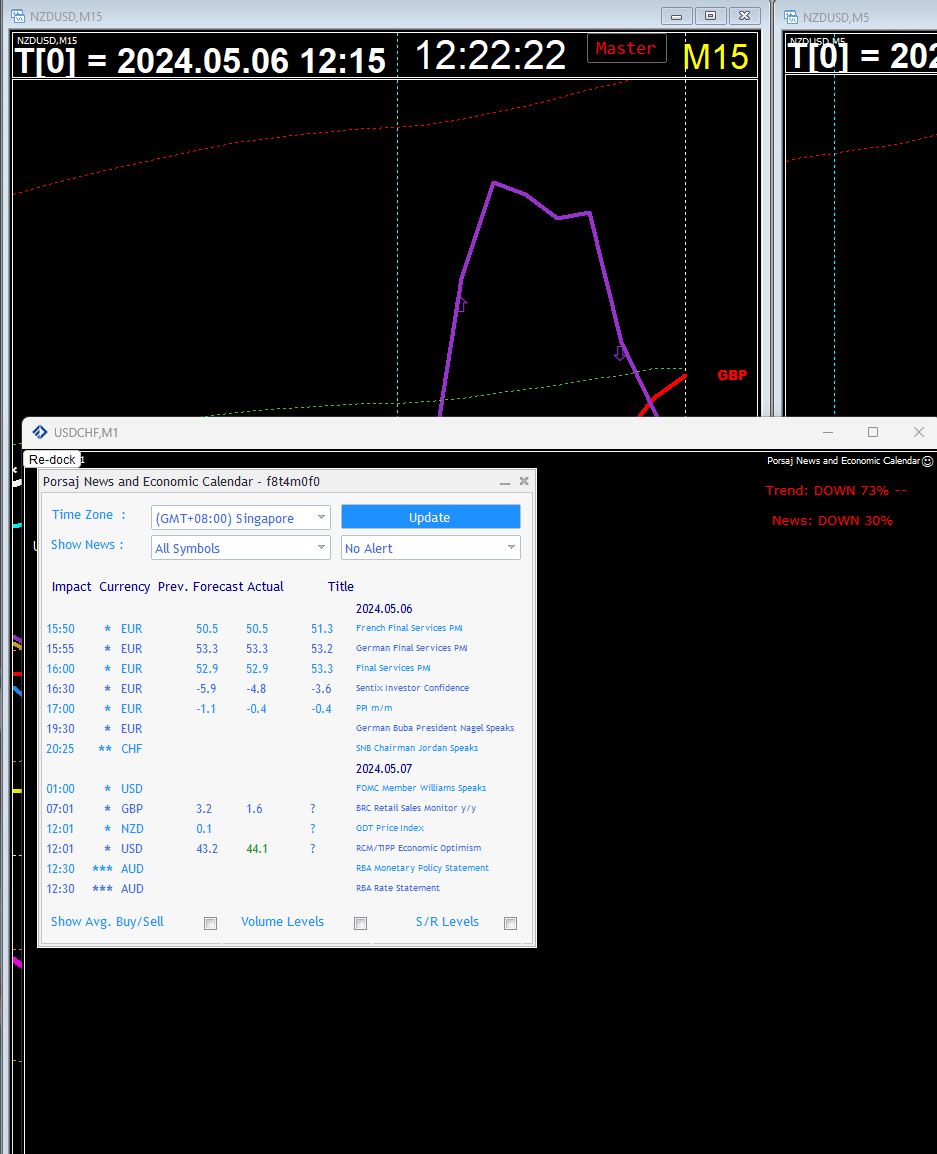Click FOMC Member Williams Speaks title
This screenshot has width=937, height=1154.
click(x=421, y=787)
